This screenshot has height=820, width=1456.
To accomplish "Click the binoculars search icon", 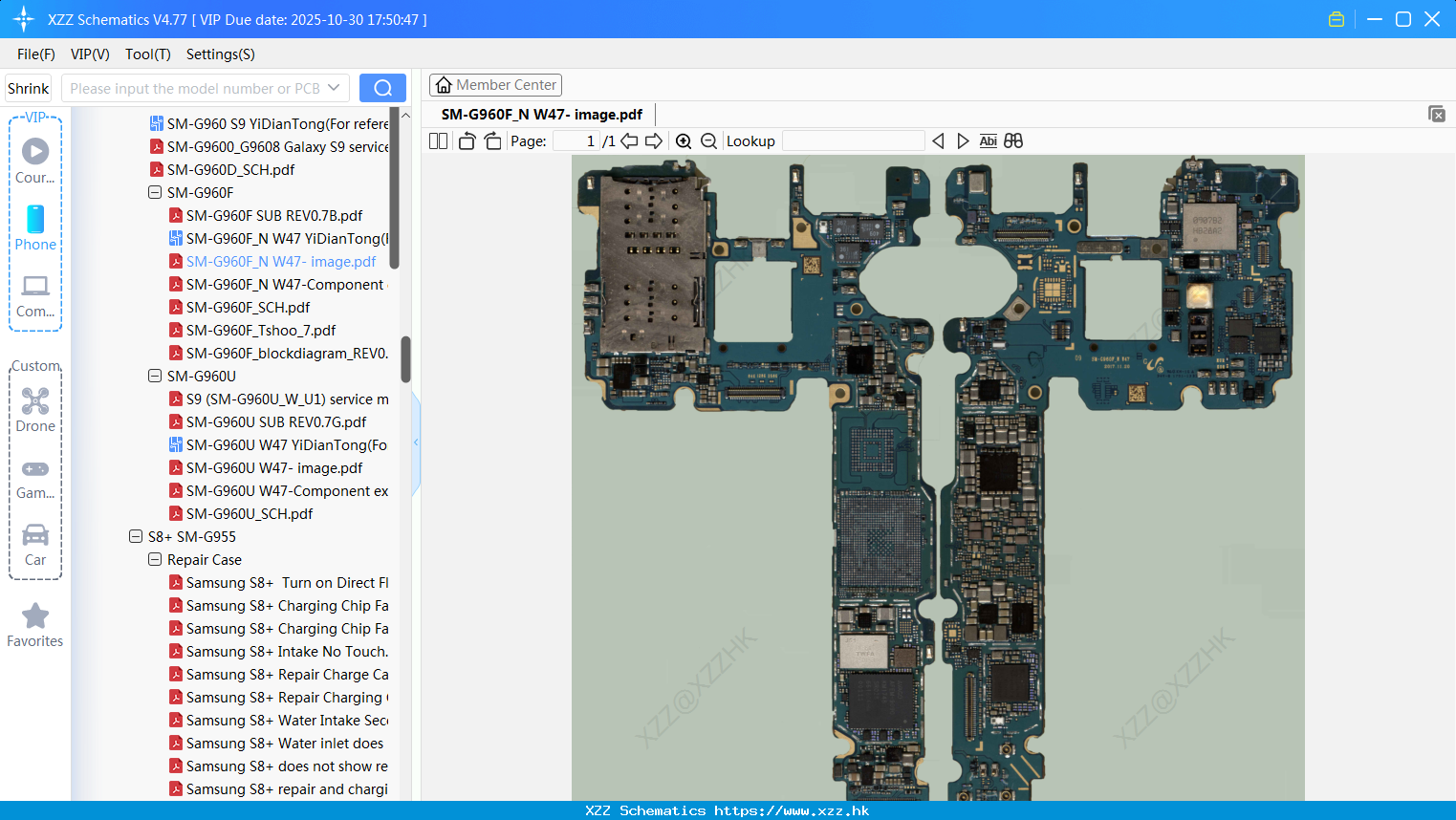I will 1013,140.
